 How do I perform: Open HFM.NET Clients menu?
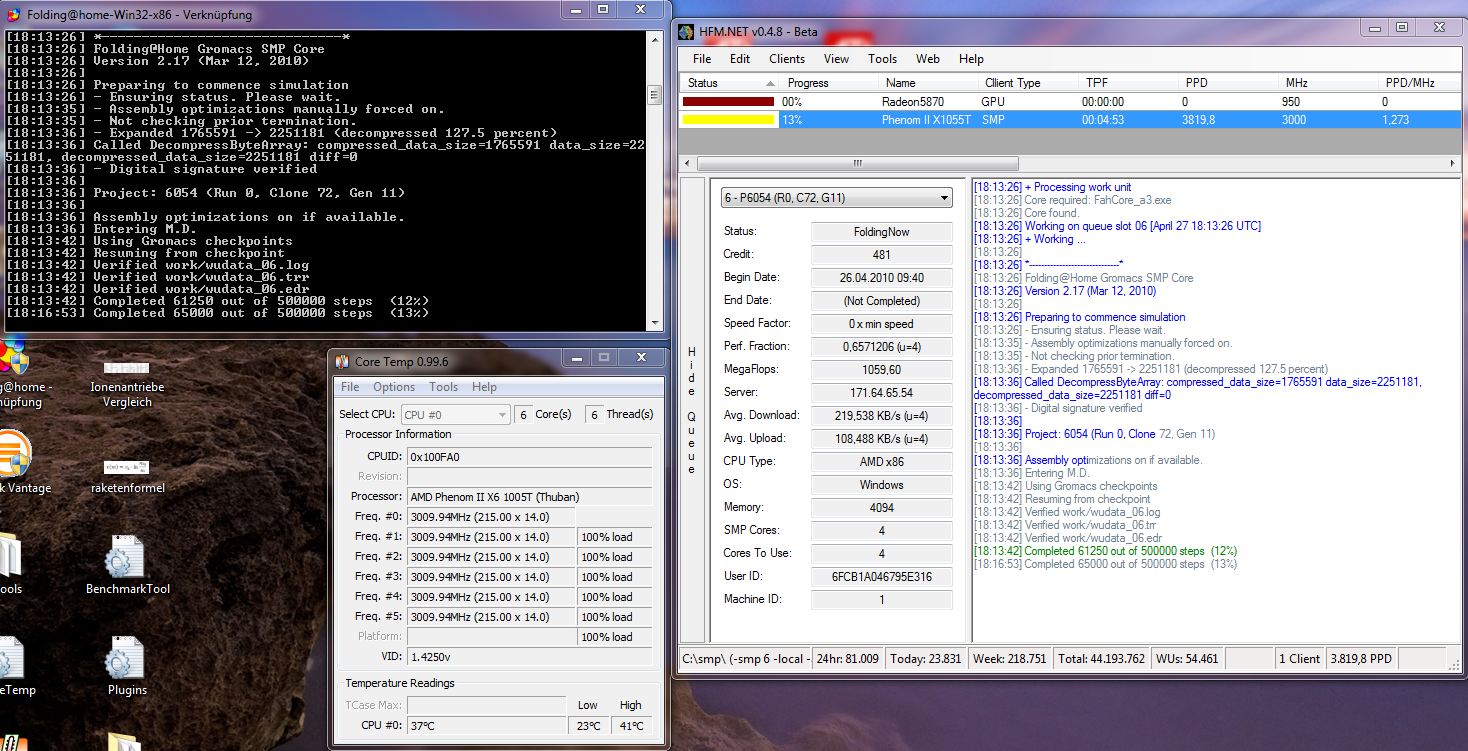click(x=787, y=58)
